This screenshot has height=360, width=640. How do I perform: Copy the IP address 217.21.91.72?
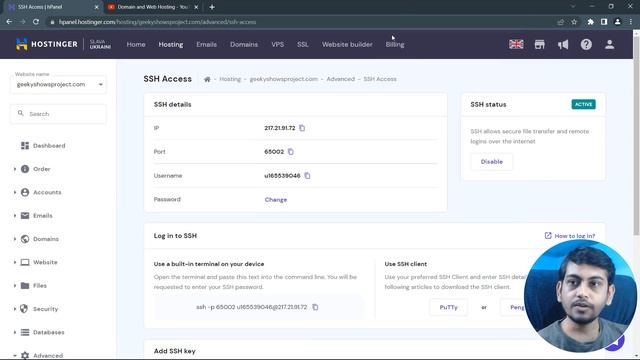[x=302, y=128]
